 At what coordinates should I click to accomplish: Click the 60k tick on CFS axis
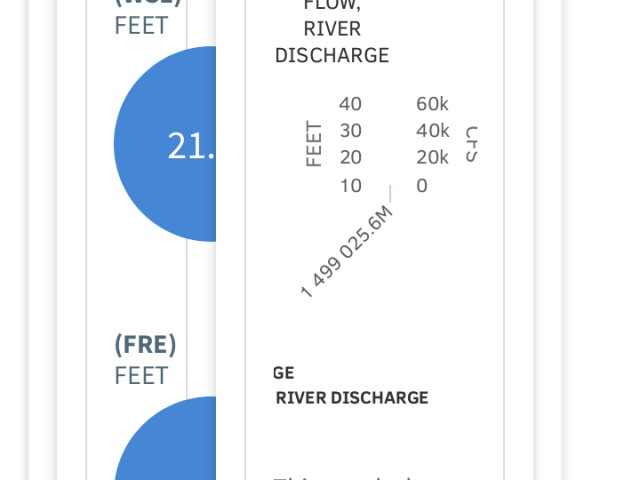(432, 104)
